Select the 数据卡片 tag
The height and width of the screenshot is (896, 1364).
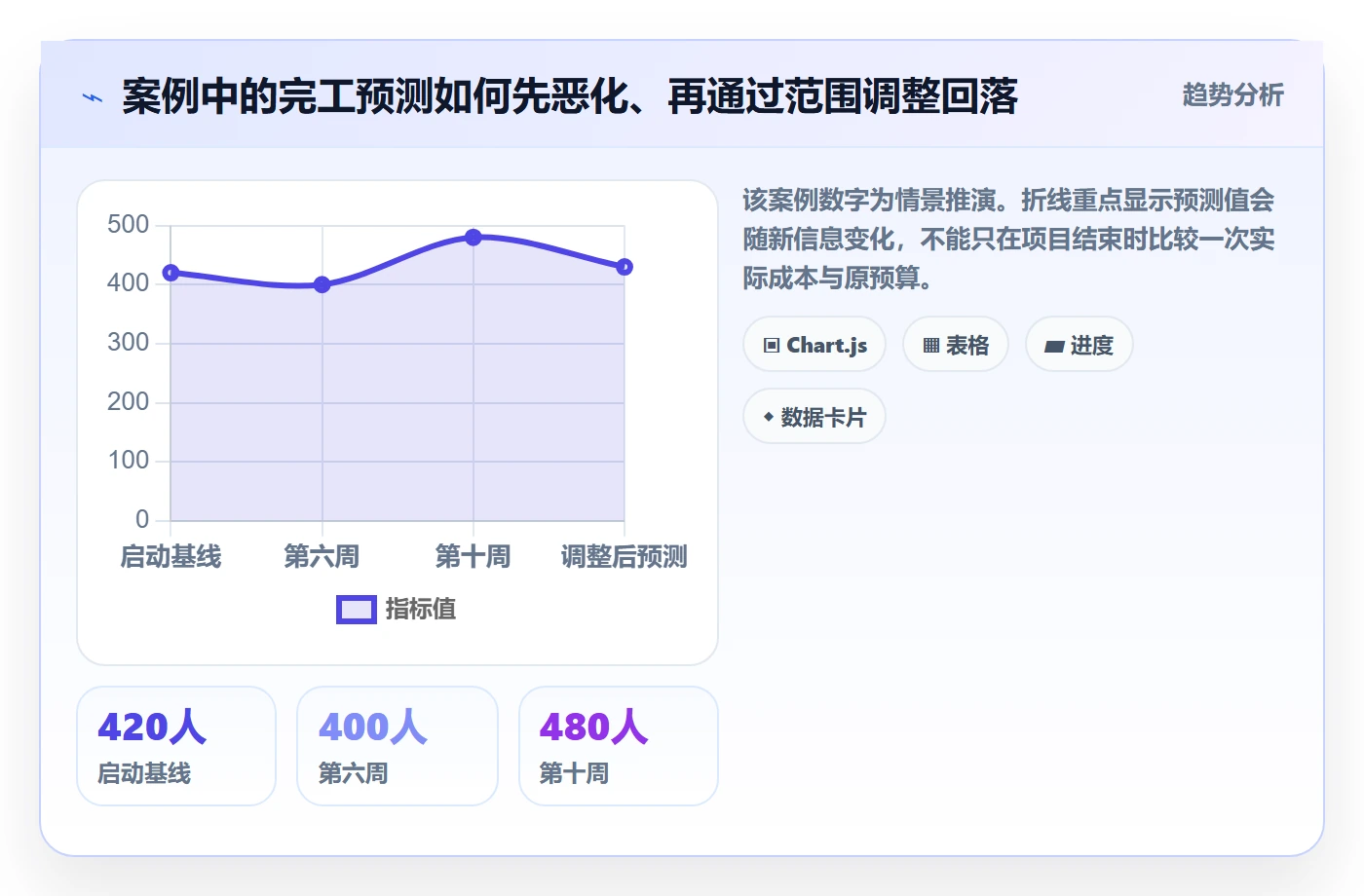point(815,417)
